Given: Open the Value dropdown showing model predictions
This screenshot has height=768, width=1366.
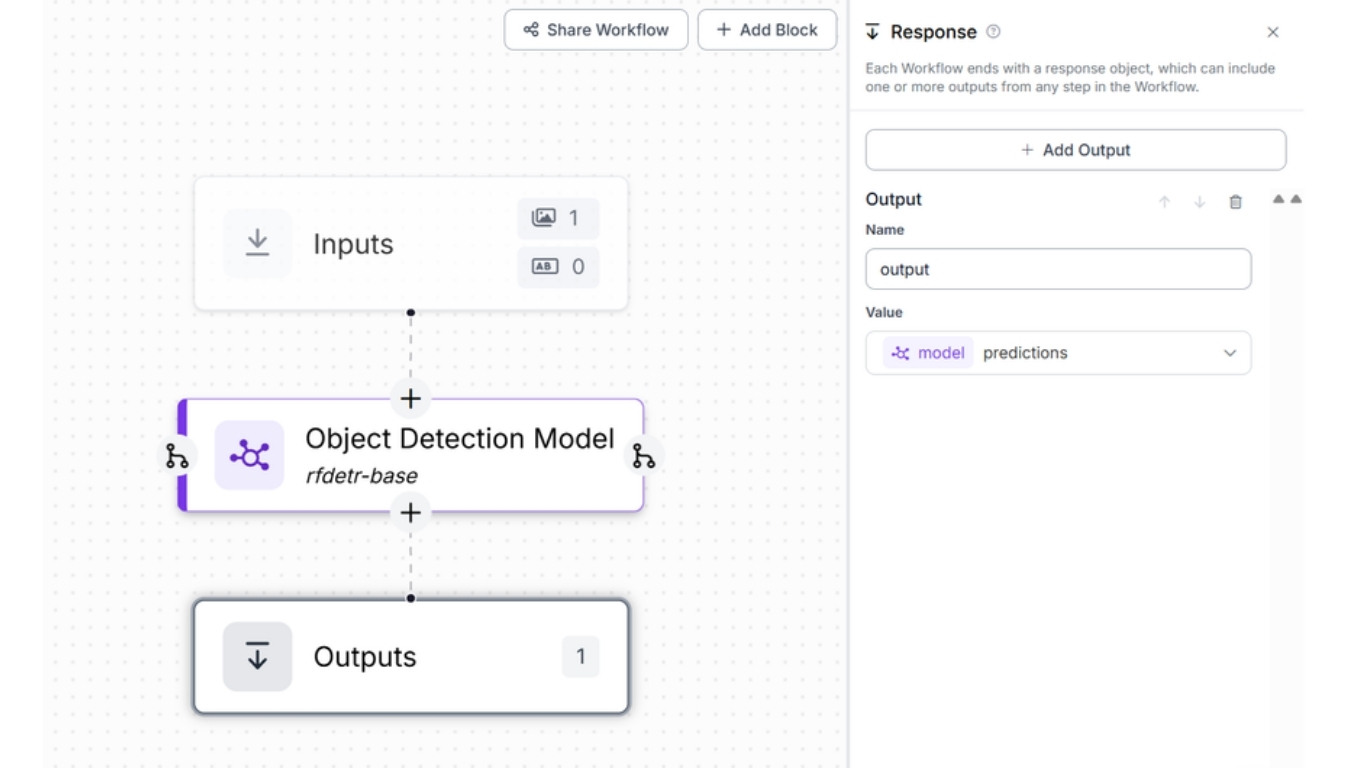Looking at the screenshot, I should point(1057,353).
